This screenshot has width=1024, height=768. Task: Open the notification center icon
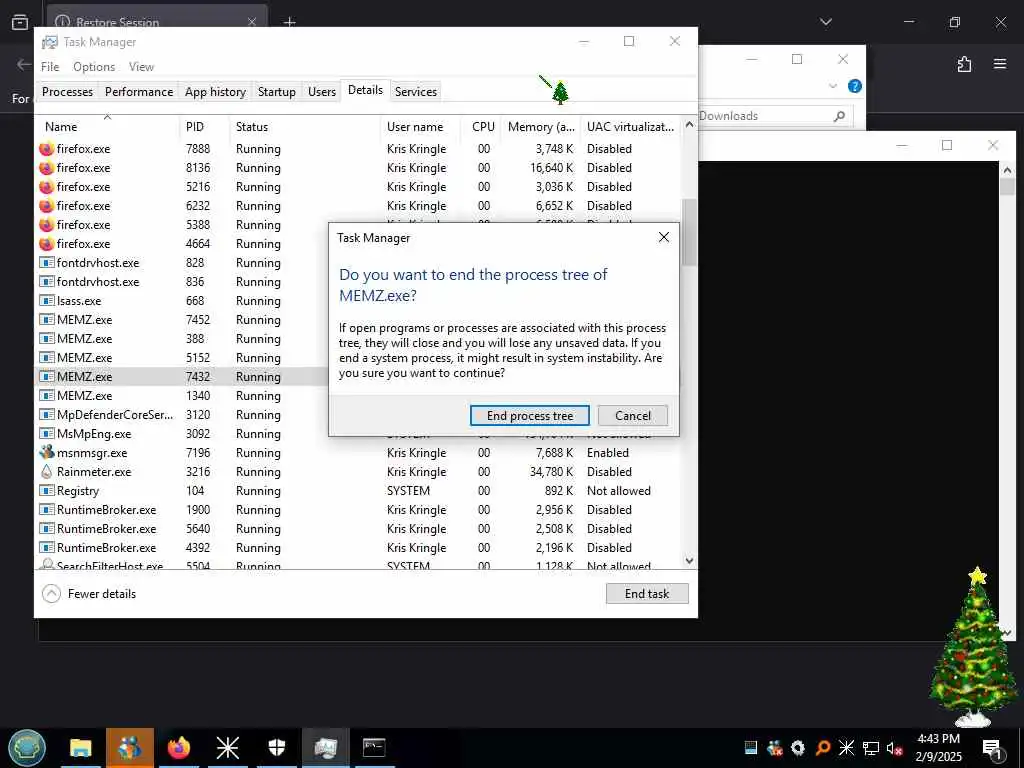991,748
